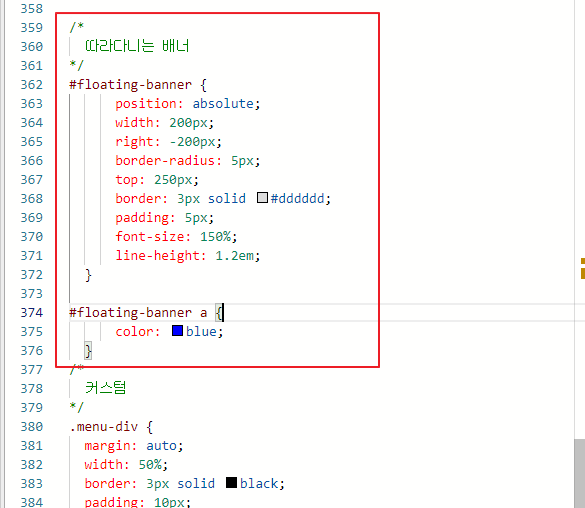Screen dimensions: 585x508
Task: Click the #dddddd color swatch on line 368
Action: [262, 198]
